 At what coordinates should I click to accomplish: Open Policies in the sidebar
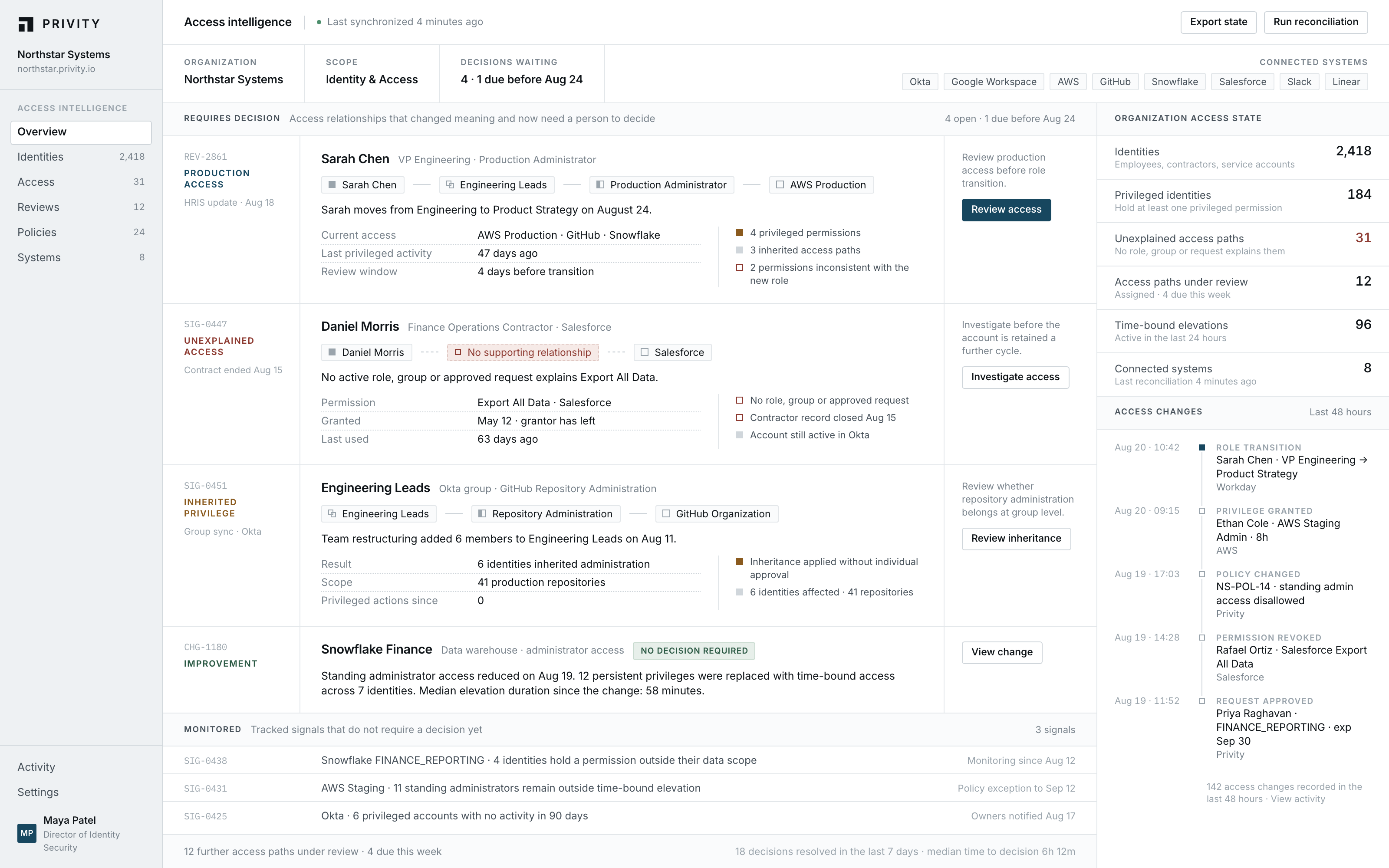coord(81,233)
